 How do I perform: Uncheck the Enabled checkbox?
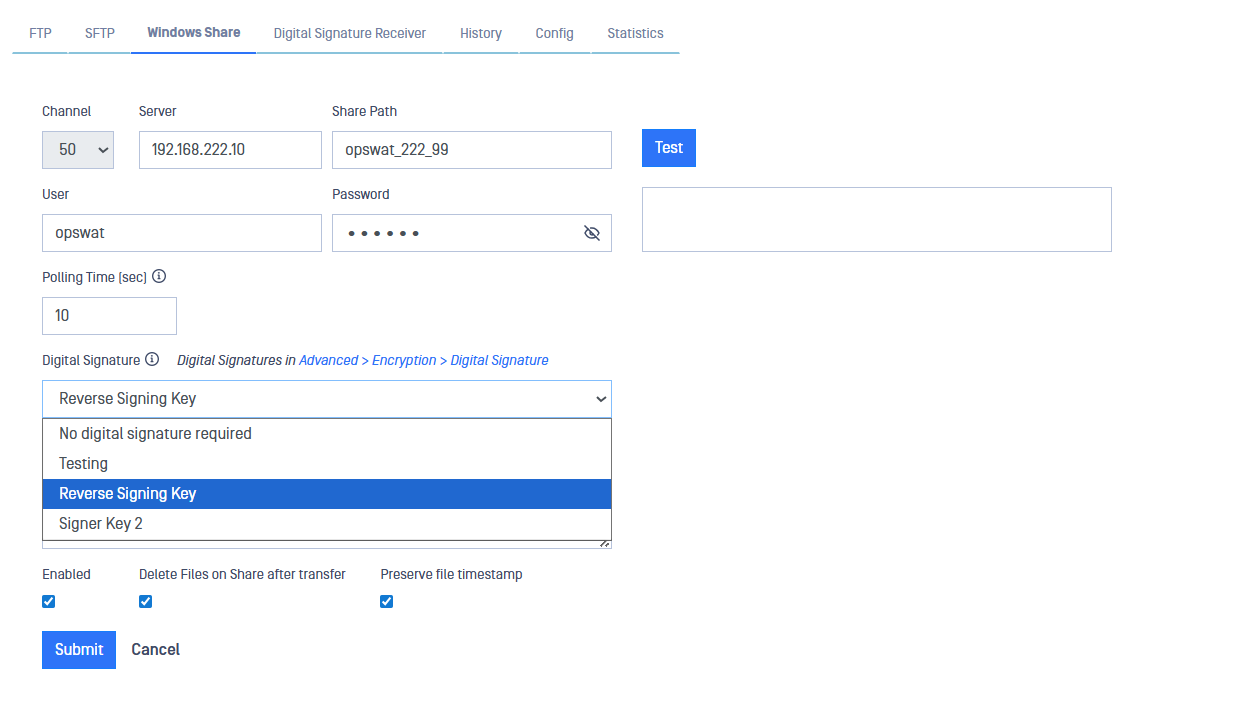coord(49,601)
